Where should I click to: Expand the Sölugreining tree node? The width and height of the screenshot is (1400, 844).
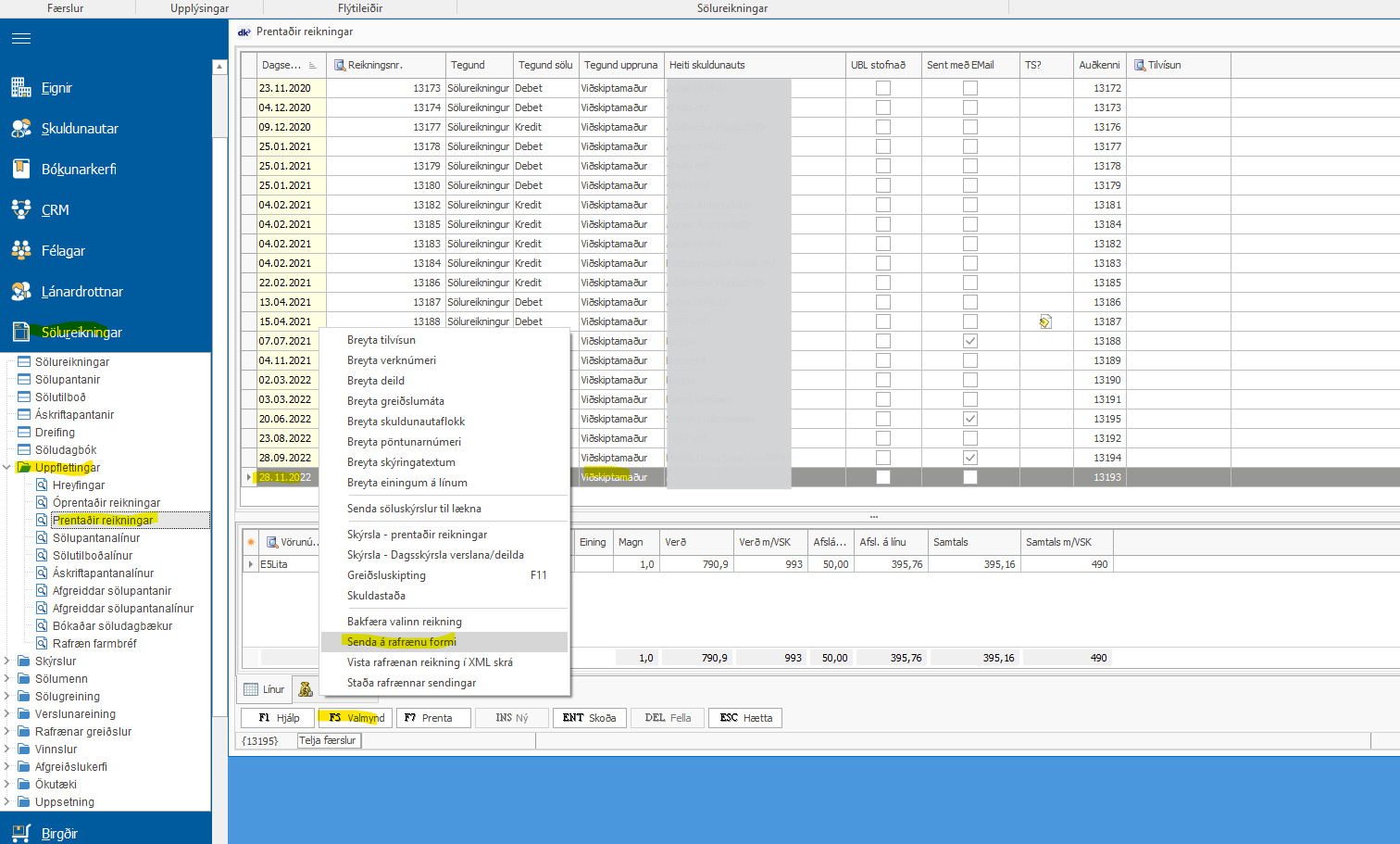coord(7,697)
